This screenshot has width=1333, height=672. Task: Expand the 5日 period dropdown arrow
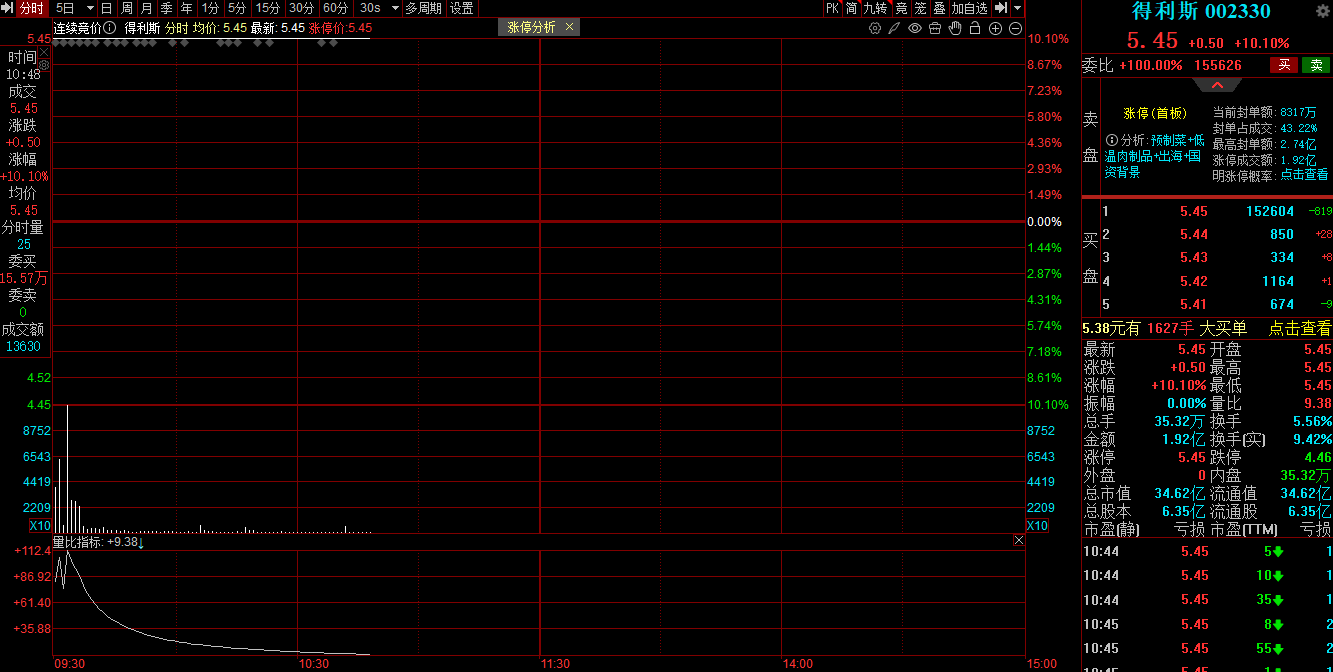(85, 8)
